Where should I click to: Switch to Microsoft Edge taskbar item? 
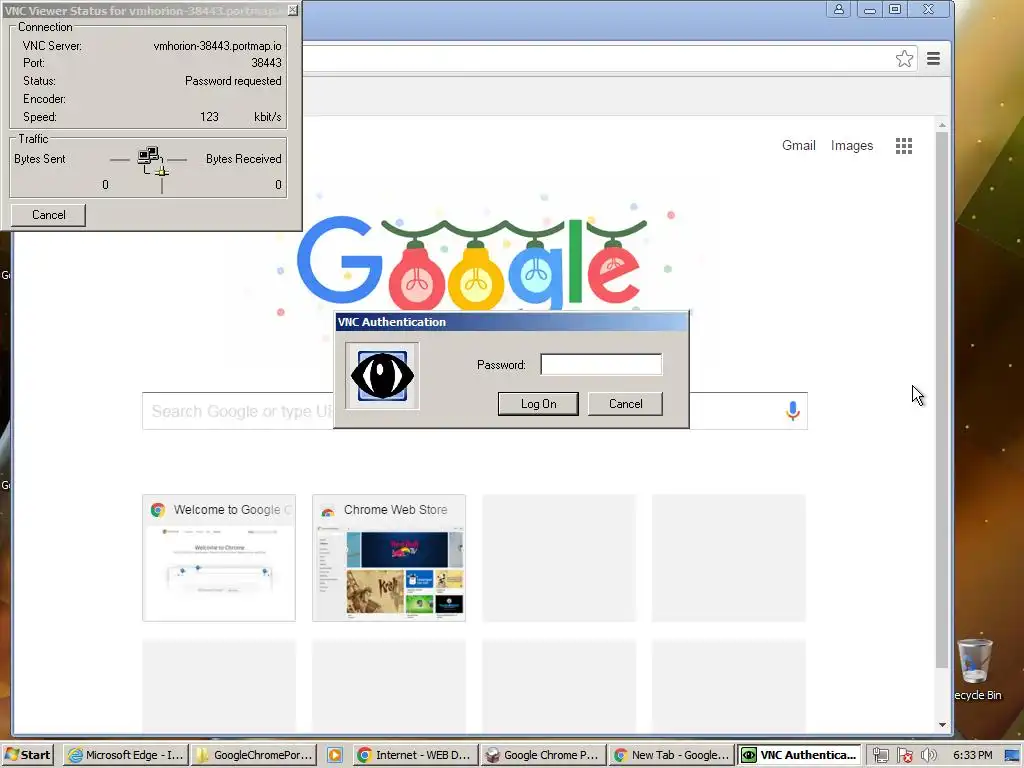click(127, 755)
